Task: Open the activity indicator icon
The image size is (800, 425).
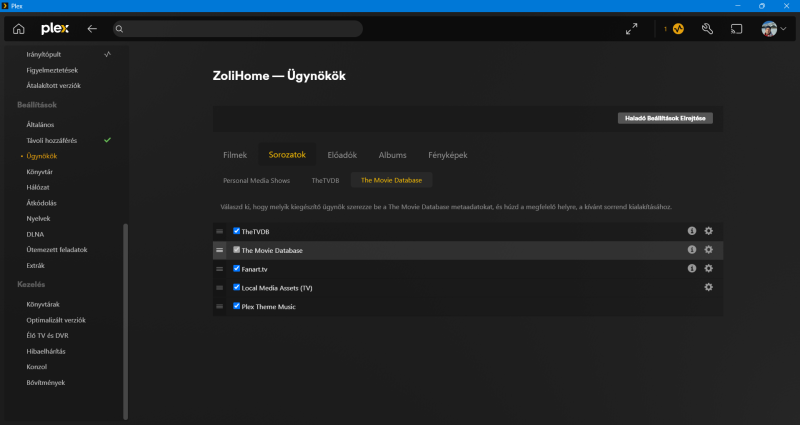Action: [x=678, y=29]
